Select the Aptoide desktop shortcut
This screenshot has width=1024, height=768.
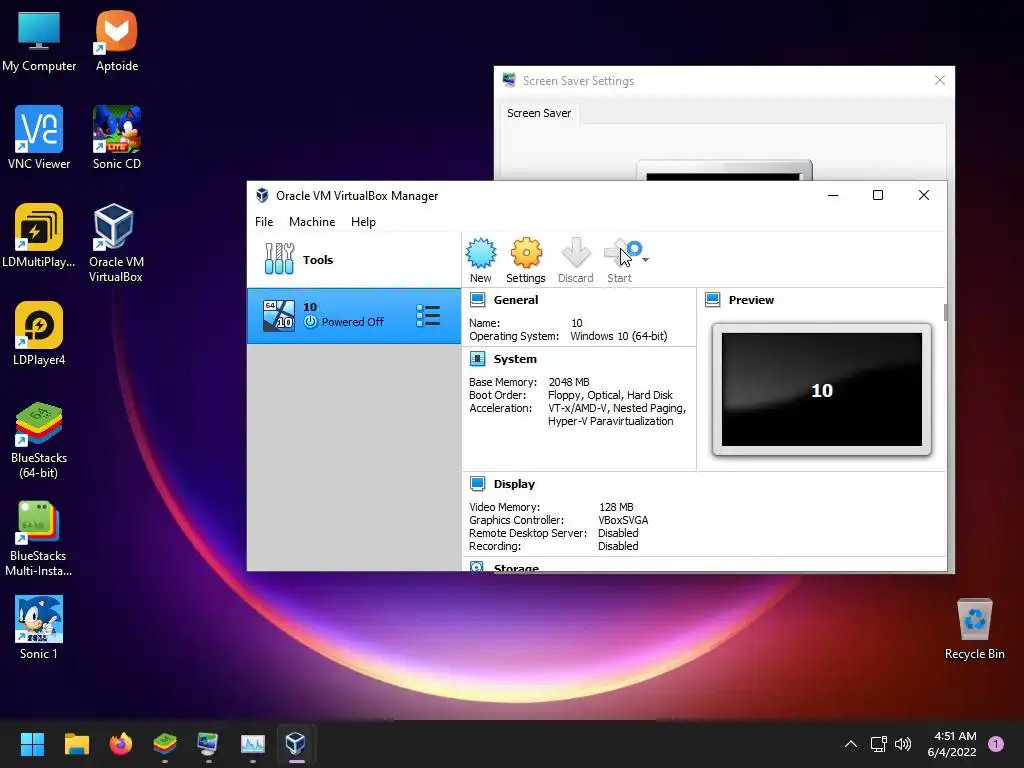pyautogui.click(x=117, y=42)
